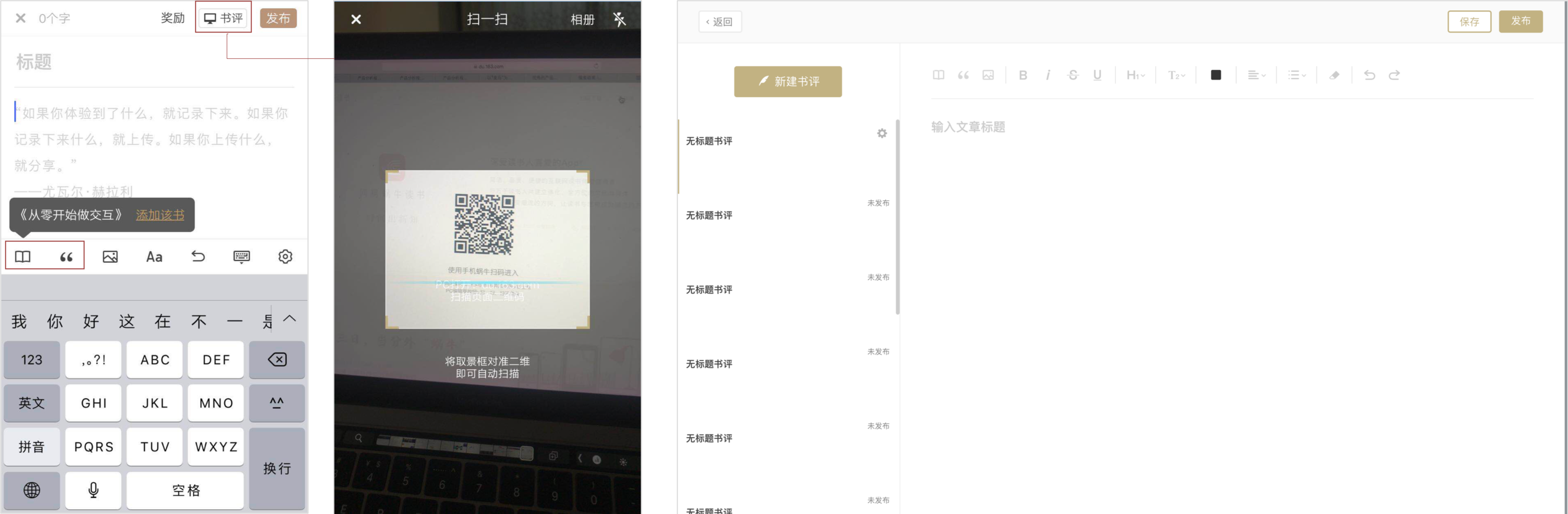This screenshot has height=514, width=1568.
Task: Expand the text alignment dropdown
Action: click(1256, 75)
